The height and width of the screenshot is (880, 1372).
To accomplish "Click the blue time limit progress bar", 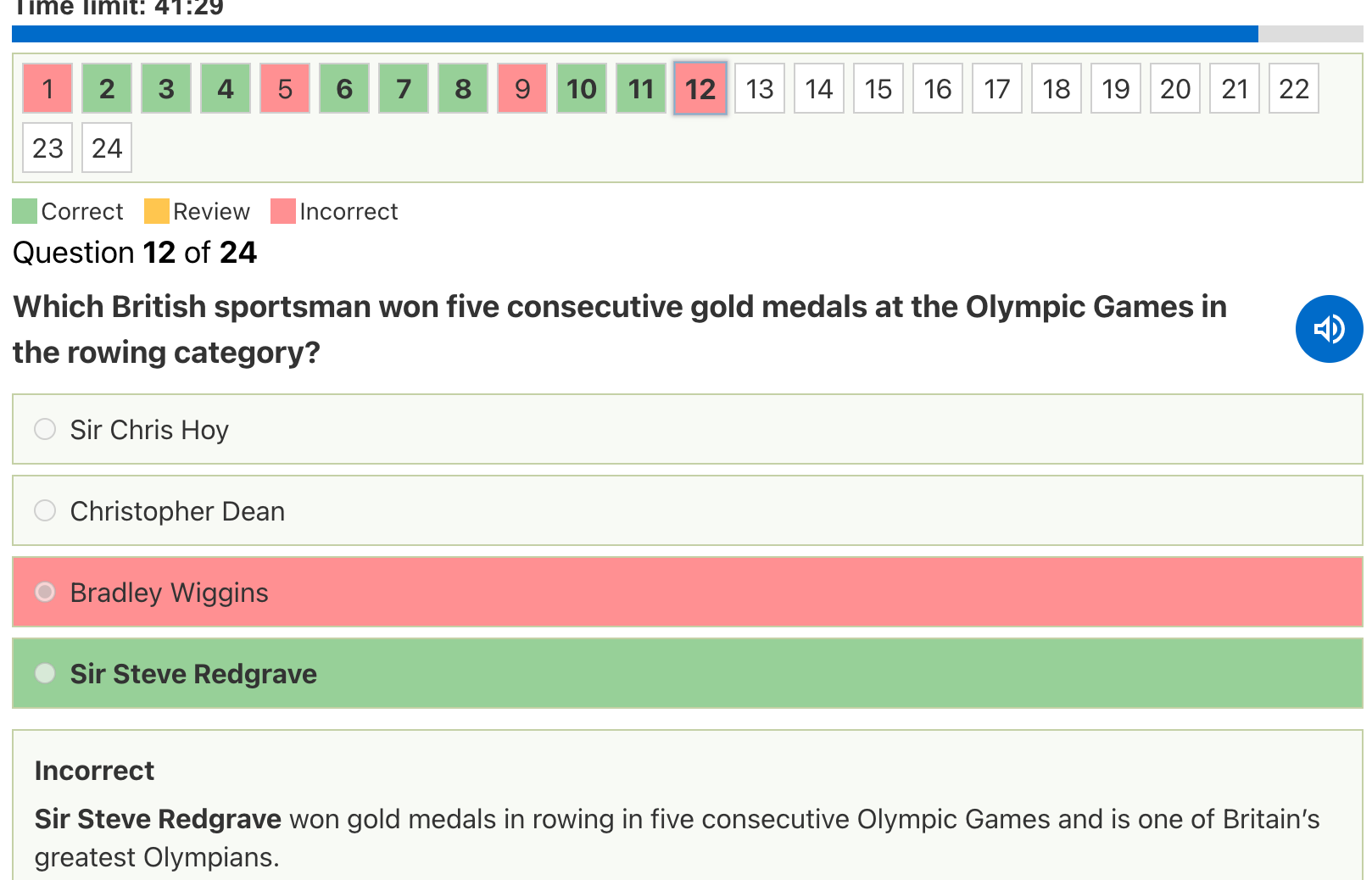I will tap(634, 34).
